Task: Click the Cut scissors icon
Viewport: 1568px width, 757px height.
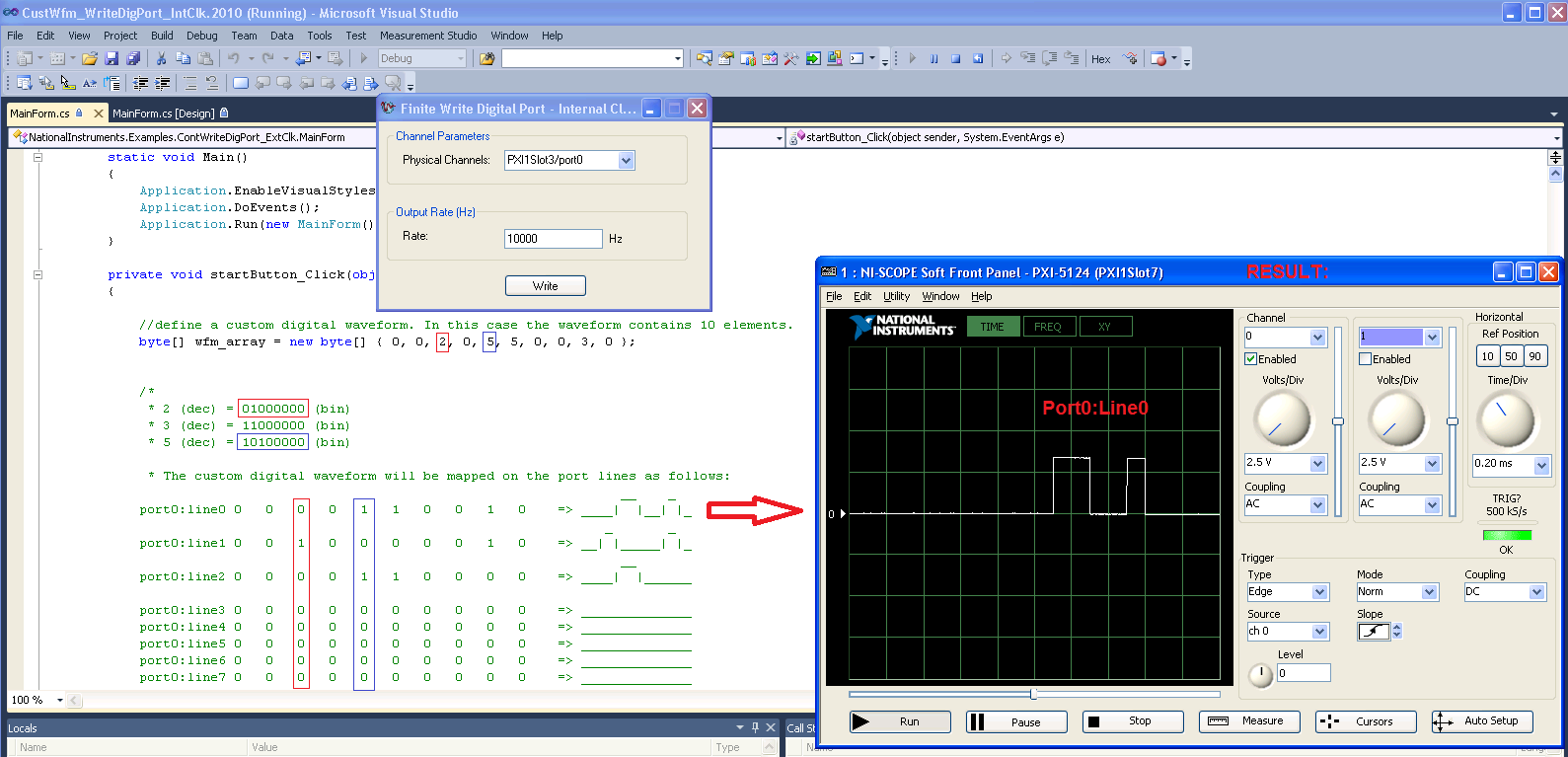Action: [x=161, y=58]
